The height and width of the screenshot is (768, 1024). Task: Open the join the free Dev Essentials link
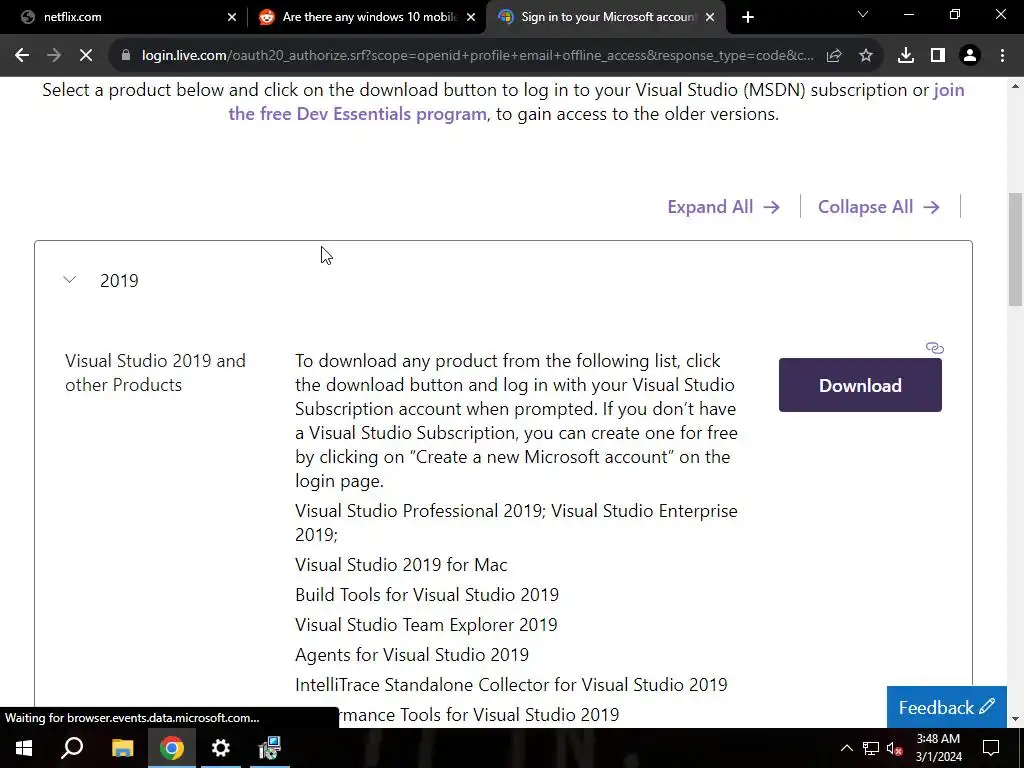click(596, 102)
